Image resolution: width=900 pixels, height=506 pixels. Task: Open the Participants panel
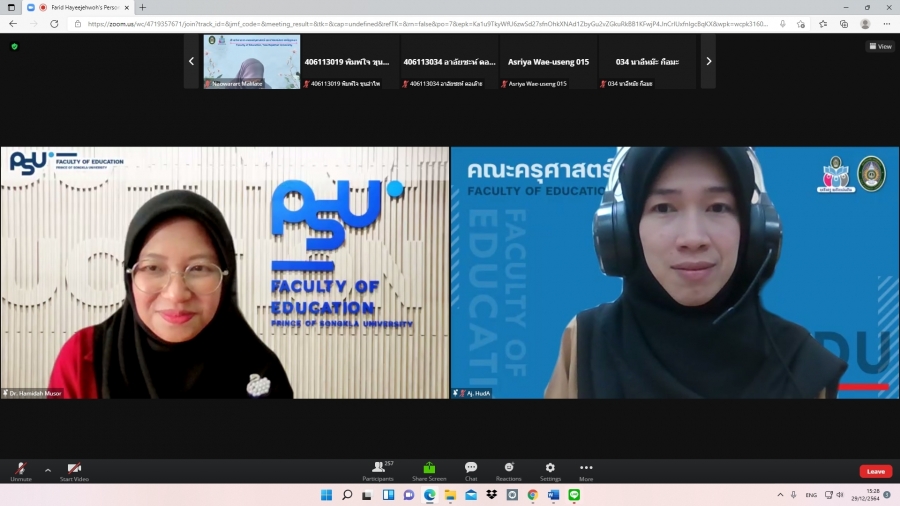[x=378, y=470]
